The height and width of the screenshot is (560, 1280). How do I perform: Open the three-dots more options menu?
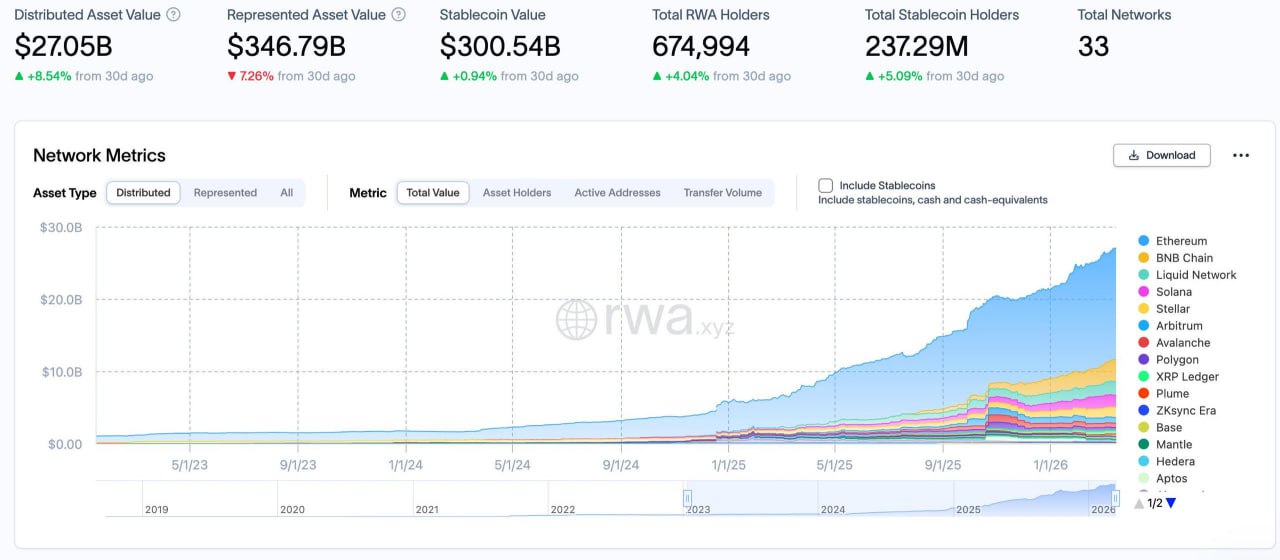click(1241, 155)
